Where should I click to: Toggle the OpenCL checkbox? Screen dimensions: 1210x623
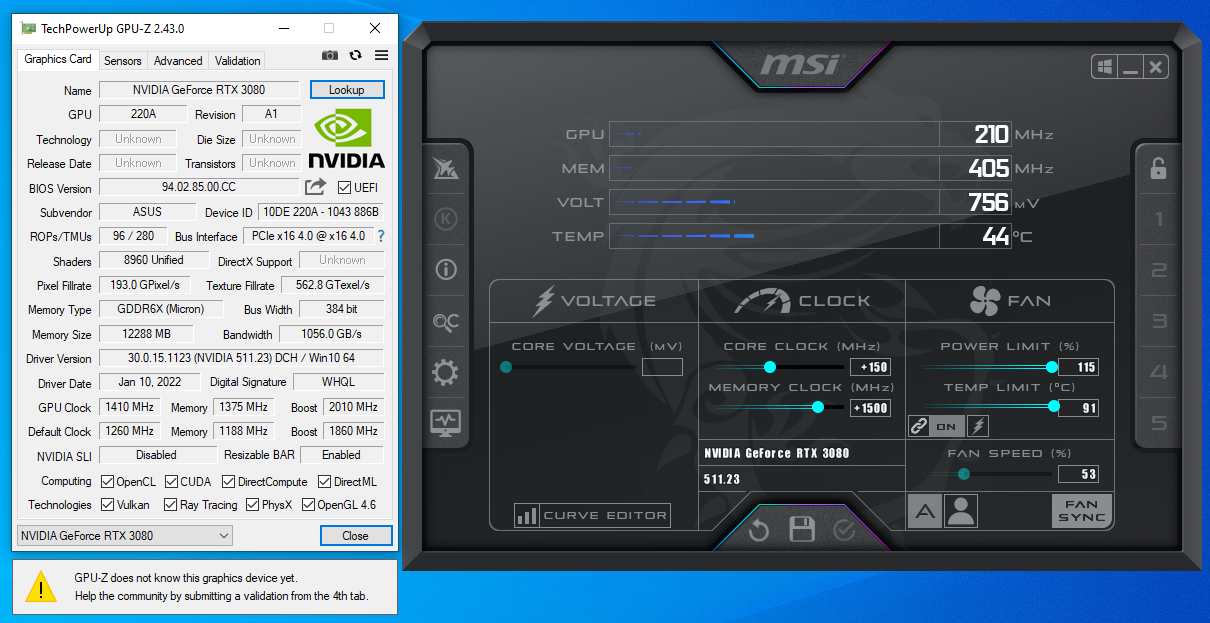tap(108, 481)
